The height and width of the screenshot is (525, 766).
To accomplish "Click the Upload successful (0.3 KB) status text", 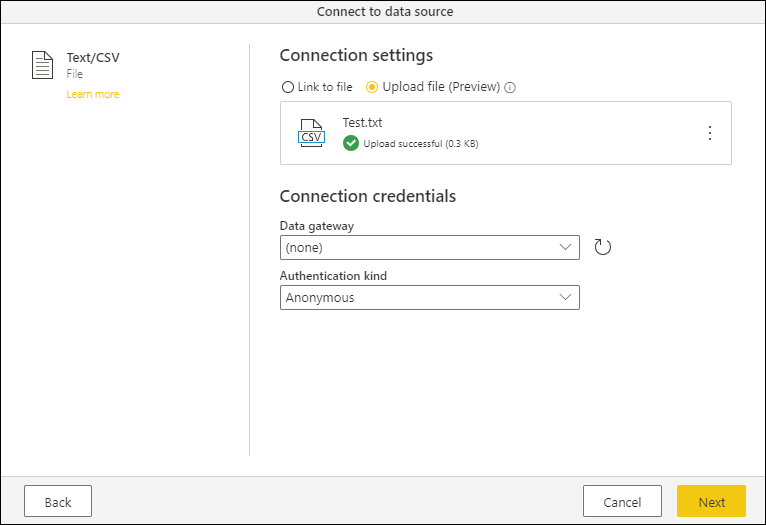I will [x=421, y=144].
